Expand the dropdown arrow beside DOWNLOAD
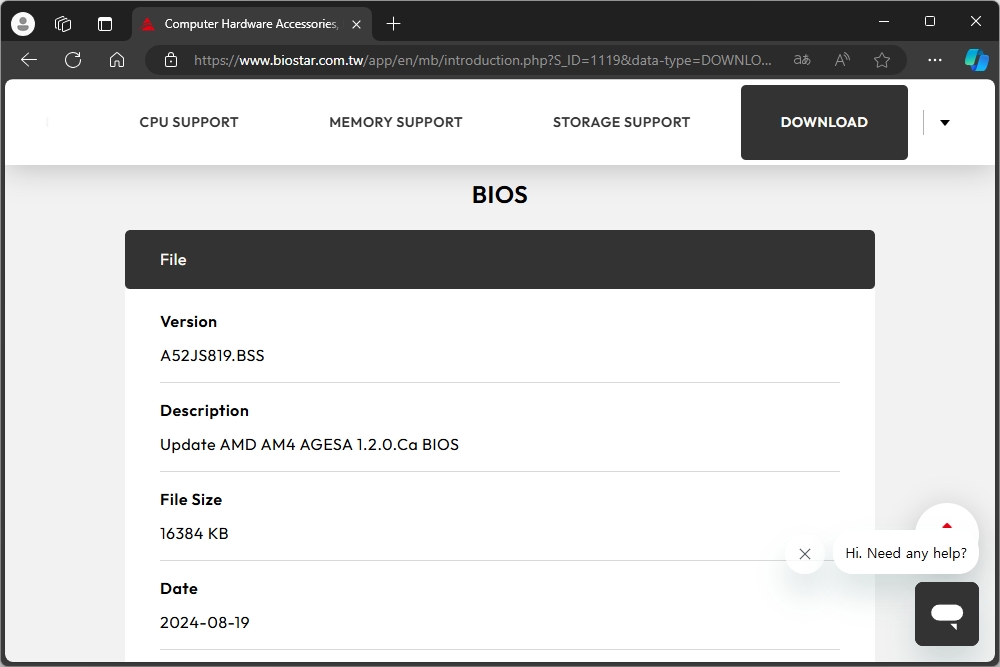 pos(945,122)
